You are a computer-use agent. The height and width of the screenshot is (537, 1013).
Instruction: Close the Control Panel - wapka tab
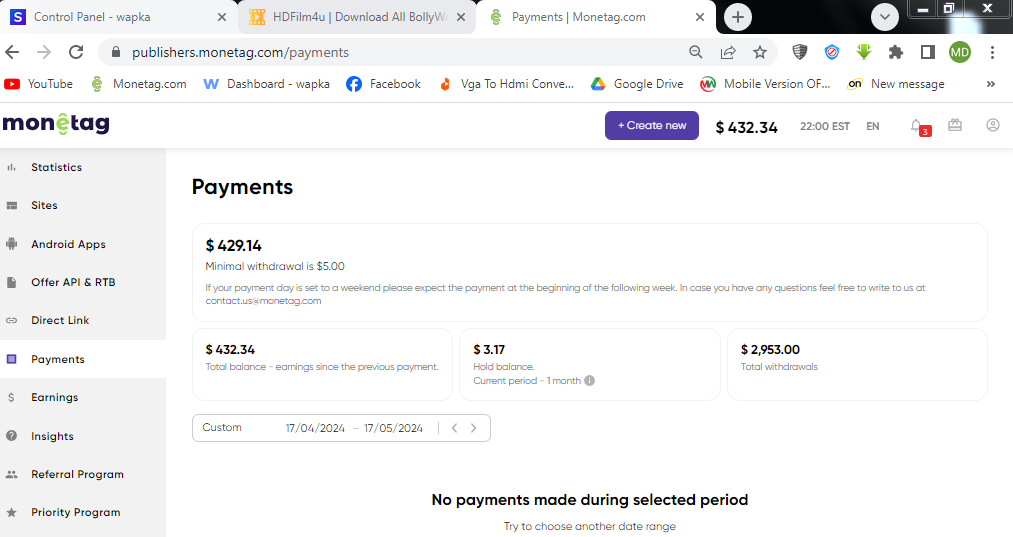coord(222,17)
